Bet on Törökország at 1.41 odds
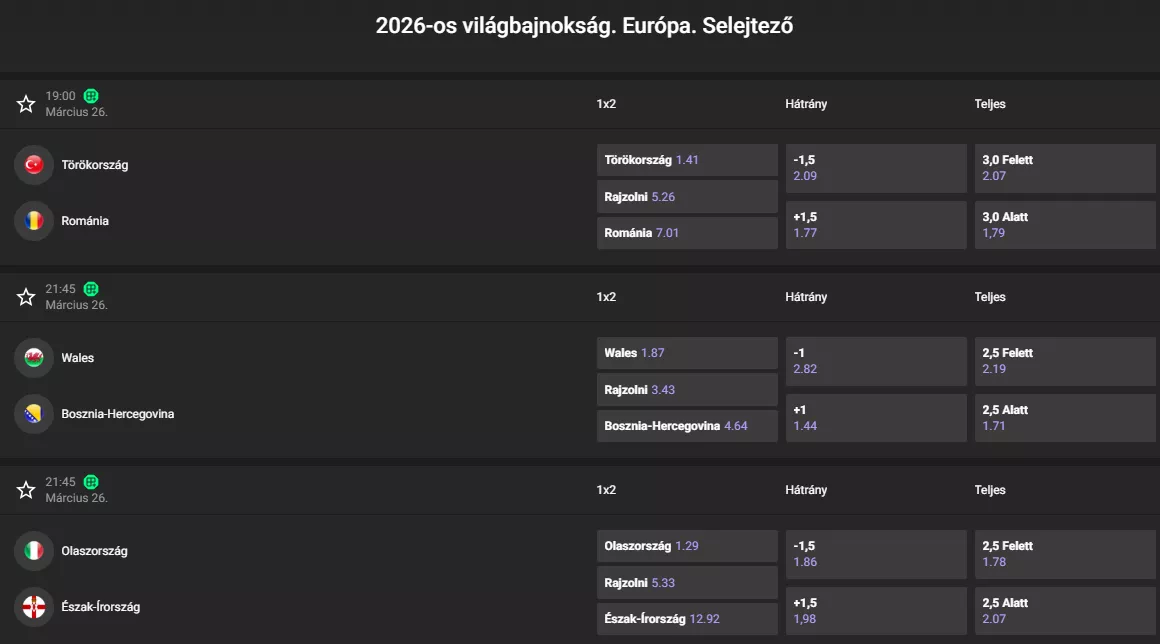This screenshot has width=1160, height=644. 687,160
